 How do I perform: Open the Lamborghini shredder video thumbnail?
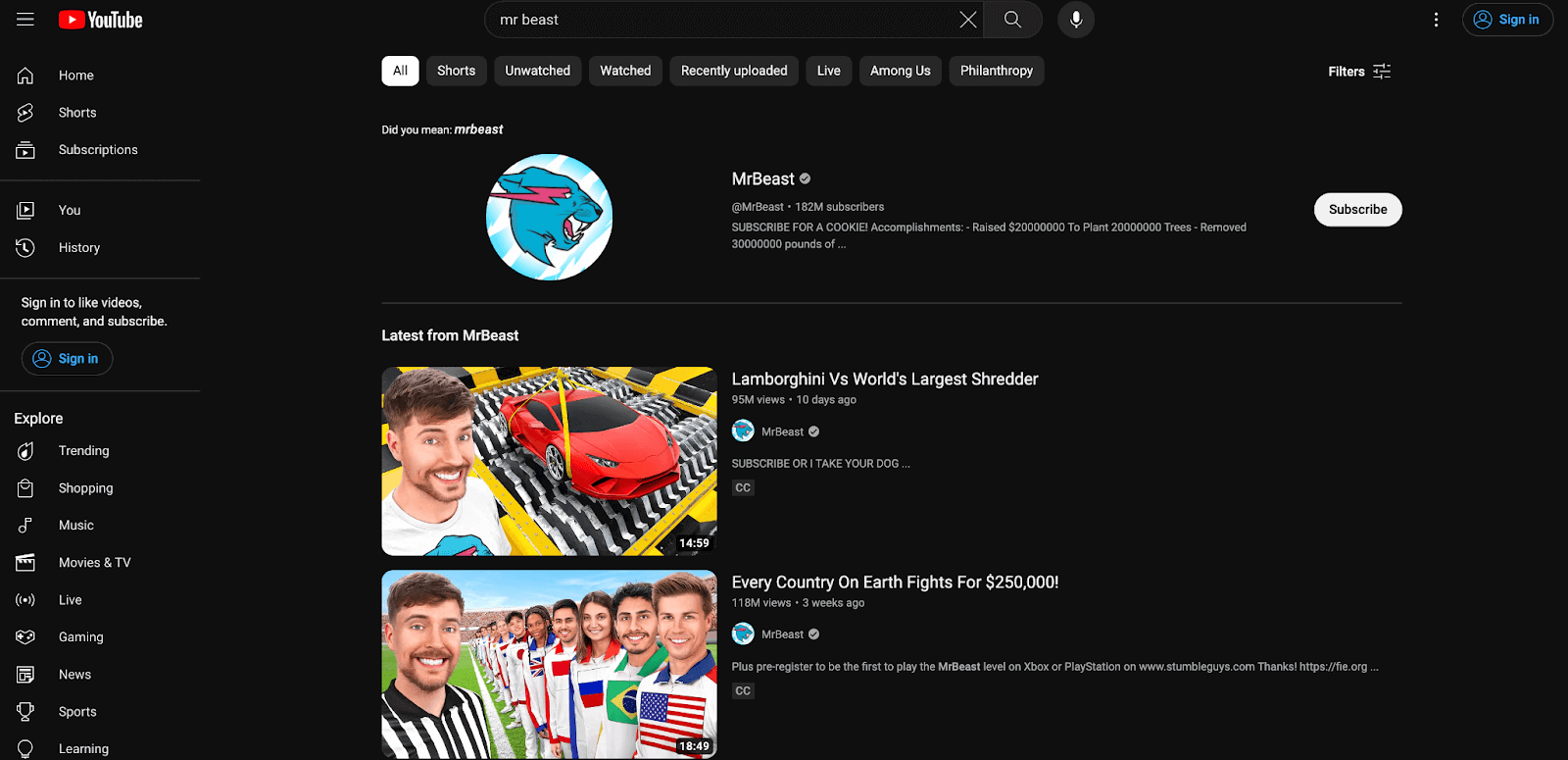pyautogui.click(x=549, y=461)
